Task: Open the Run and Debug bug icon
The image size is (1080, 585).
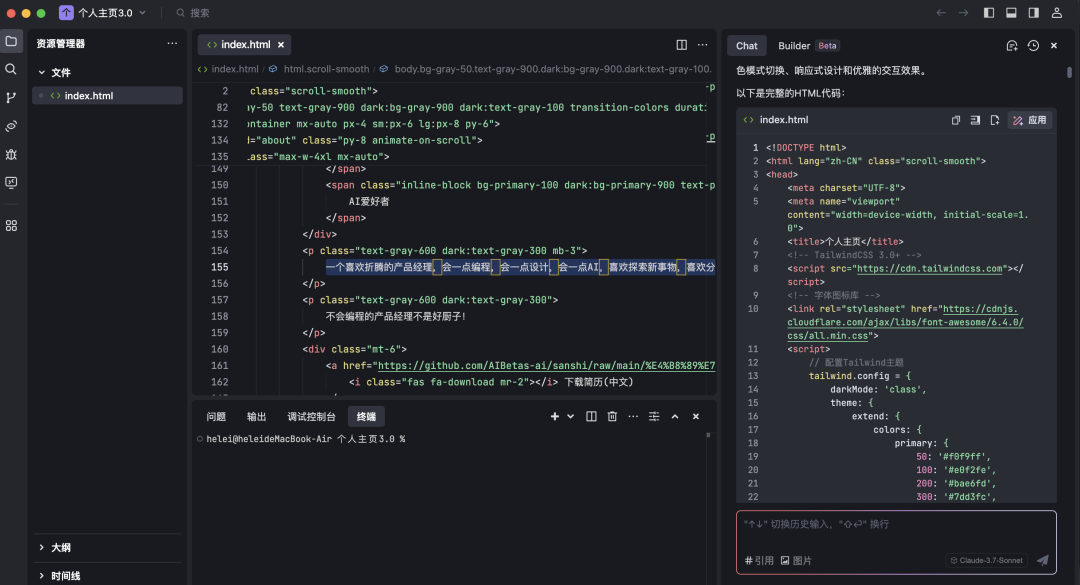Action: pyautogui.click(x=11, y=154)
